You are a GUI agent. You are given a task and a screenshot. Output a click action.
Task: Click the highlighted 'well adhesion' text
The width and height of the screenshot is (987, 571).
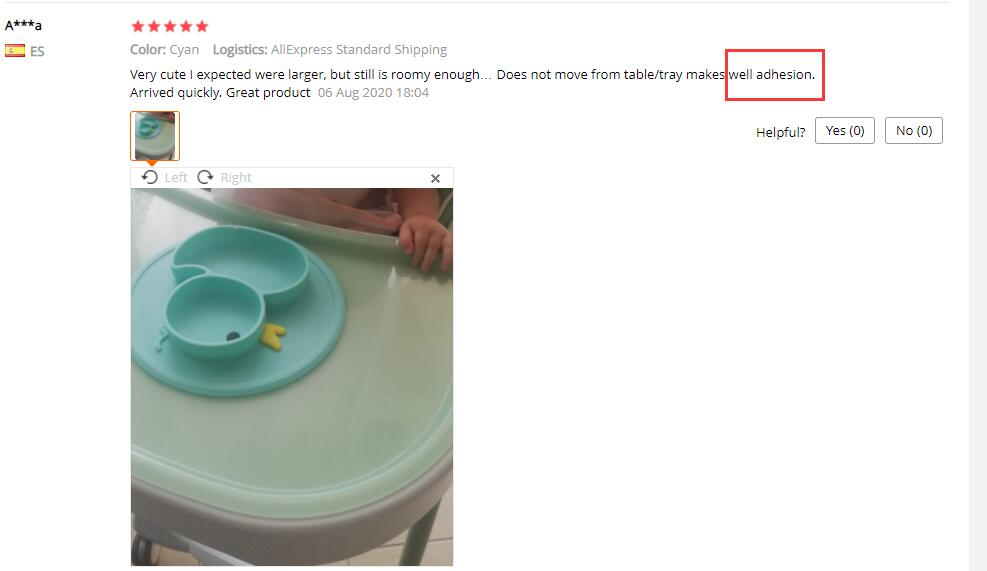tap(772, 74)
